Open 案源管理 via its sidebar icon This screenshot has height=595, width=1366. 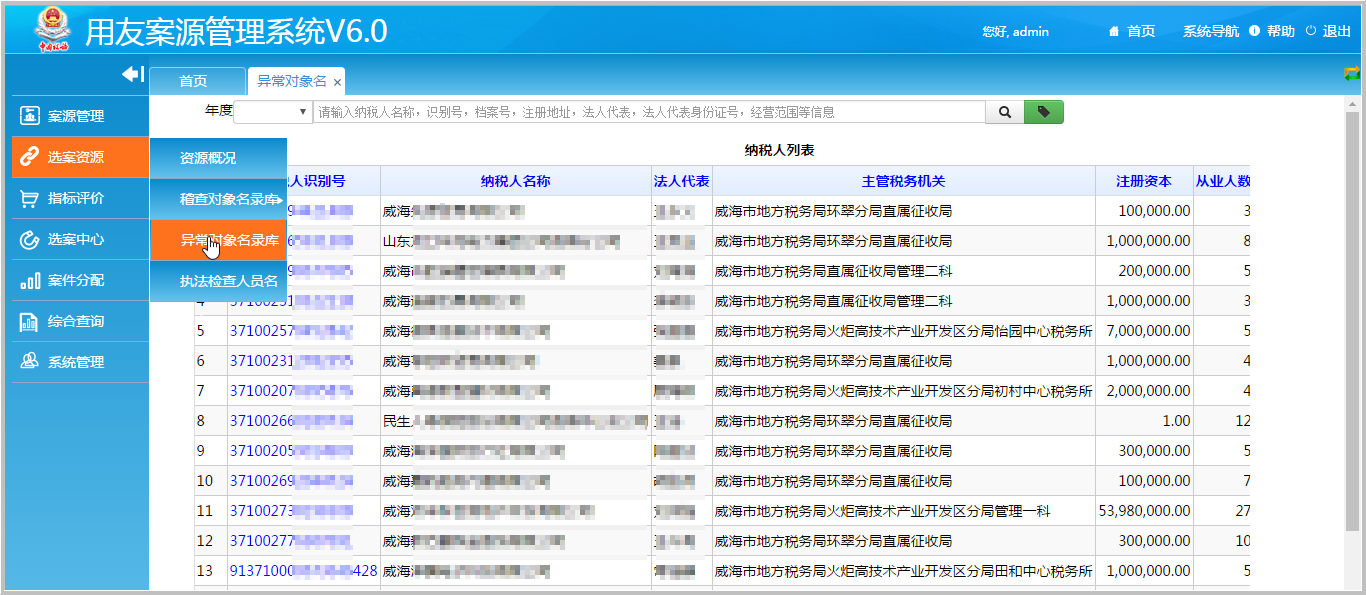29,116
